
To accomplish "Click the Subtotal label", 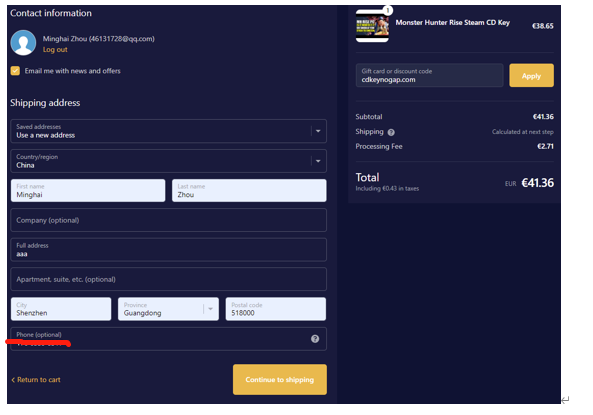I will (369, 117).
